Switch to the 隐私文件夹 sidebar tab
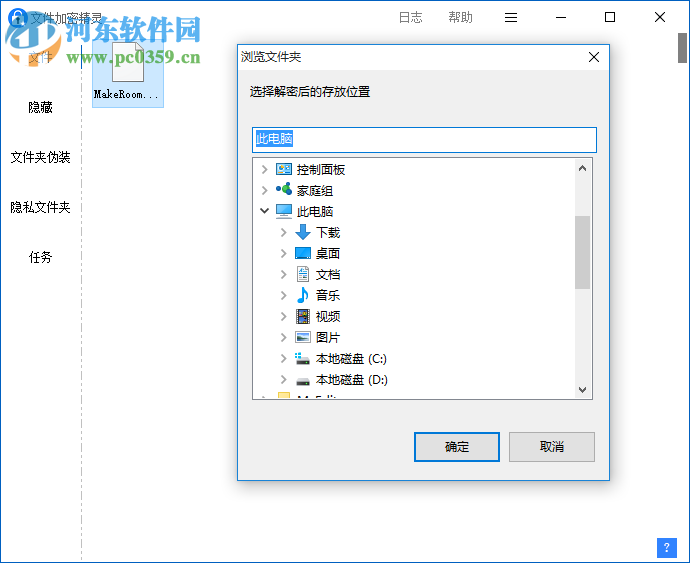Viewport: 690px width, 563px height. (x=40, y=207)
